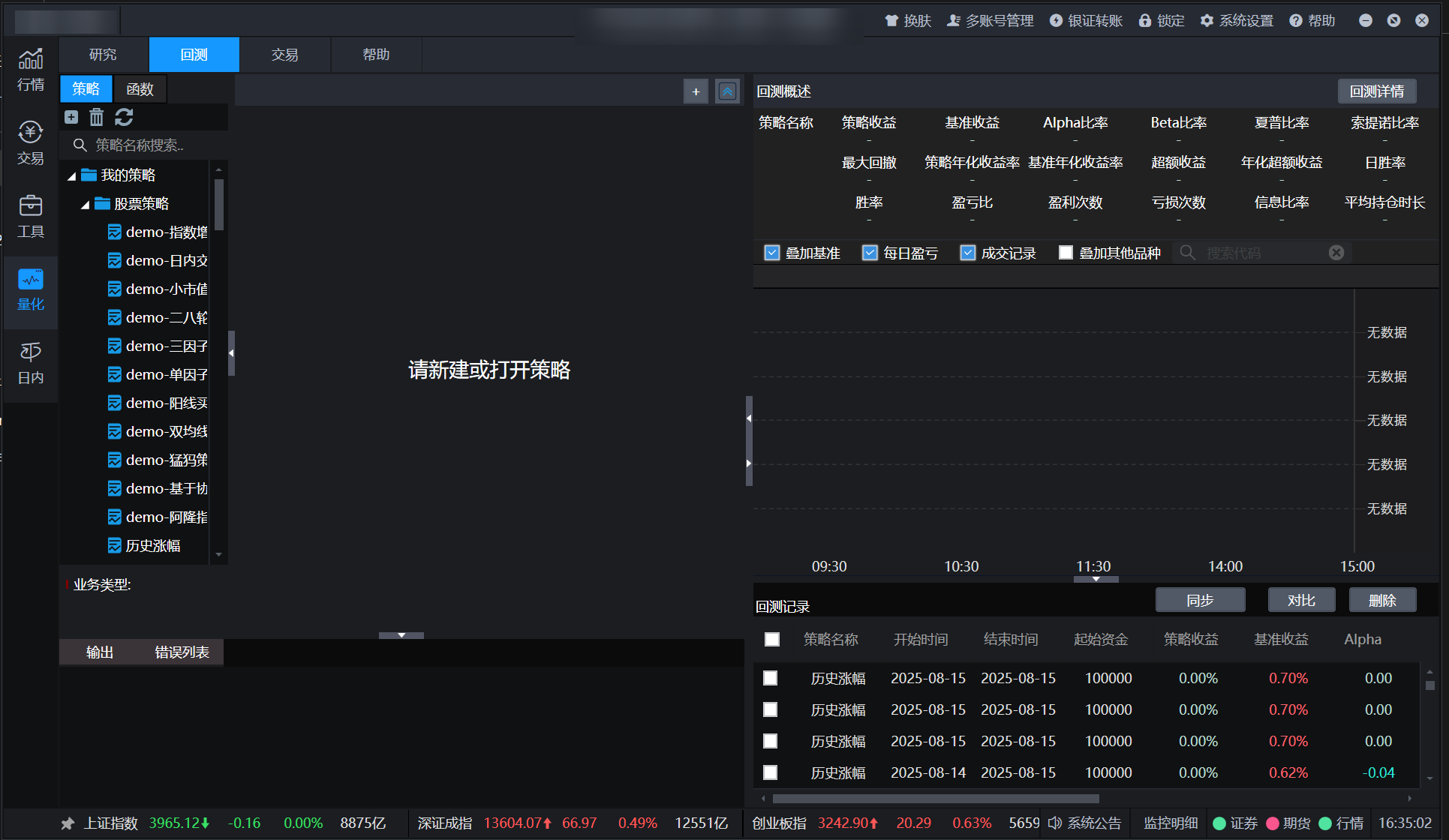The image size is (1449, 840).
Task: Open the 错误列表 tab
Action: 182,652
